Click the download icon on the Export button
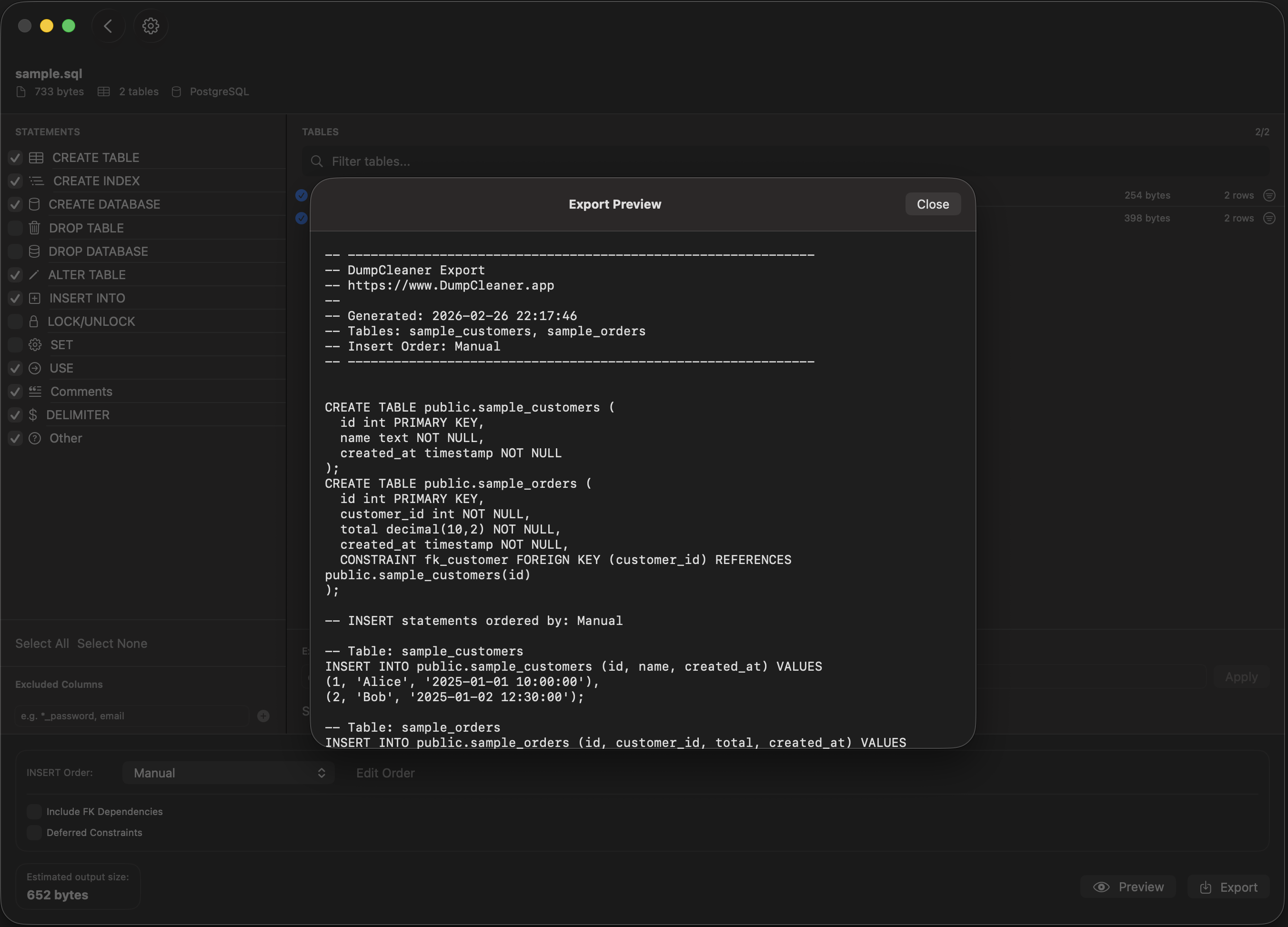 pos(1205,887)
